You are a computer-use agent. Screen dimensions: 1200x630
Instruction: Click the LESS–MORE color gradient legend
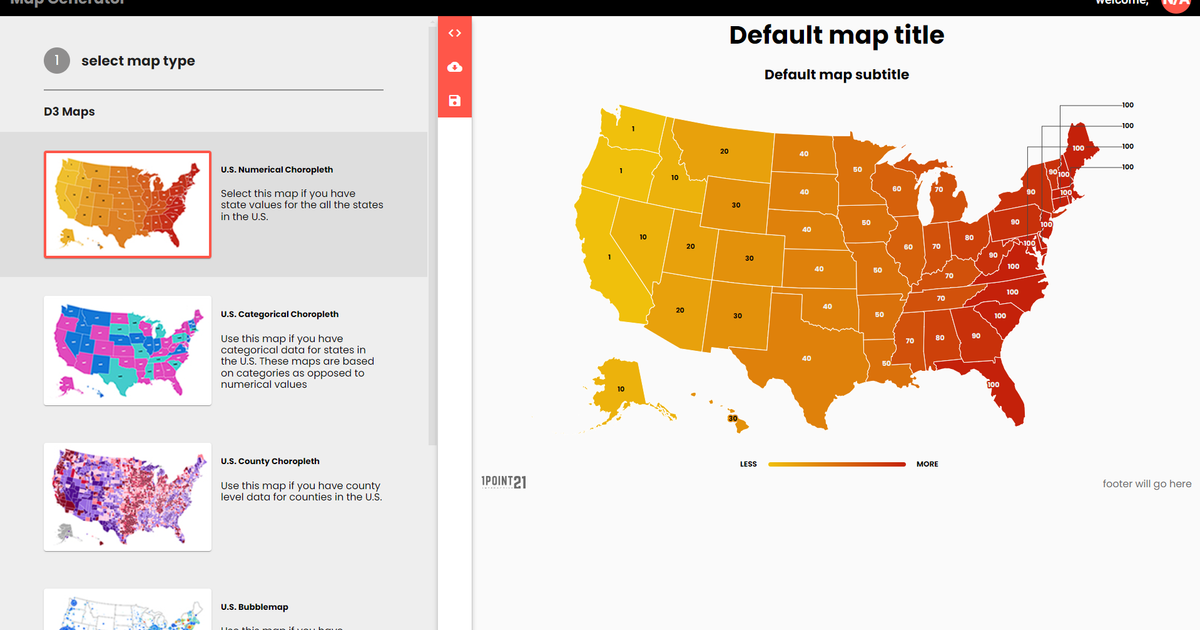838,463
